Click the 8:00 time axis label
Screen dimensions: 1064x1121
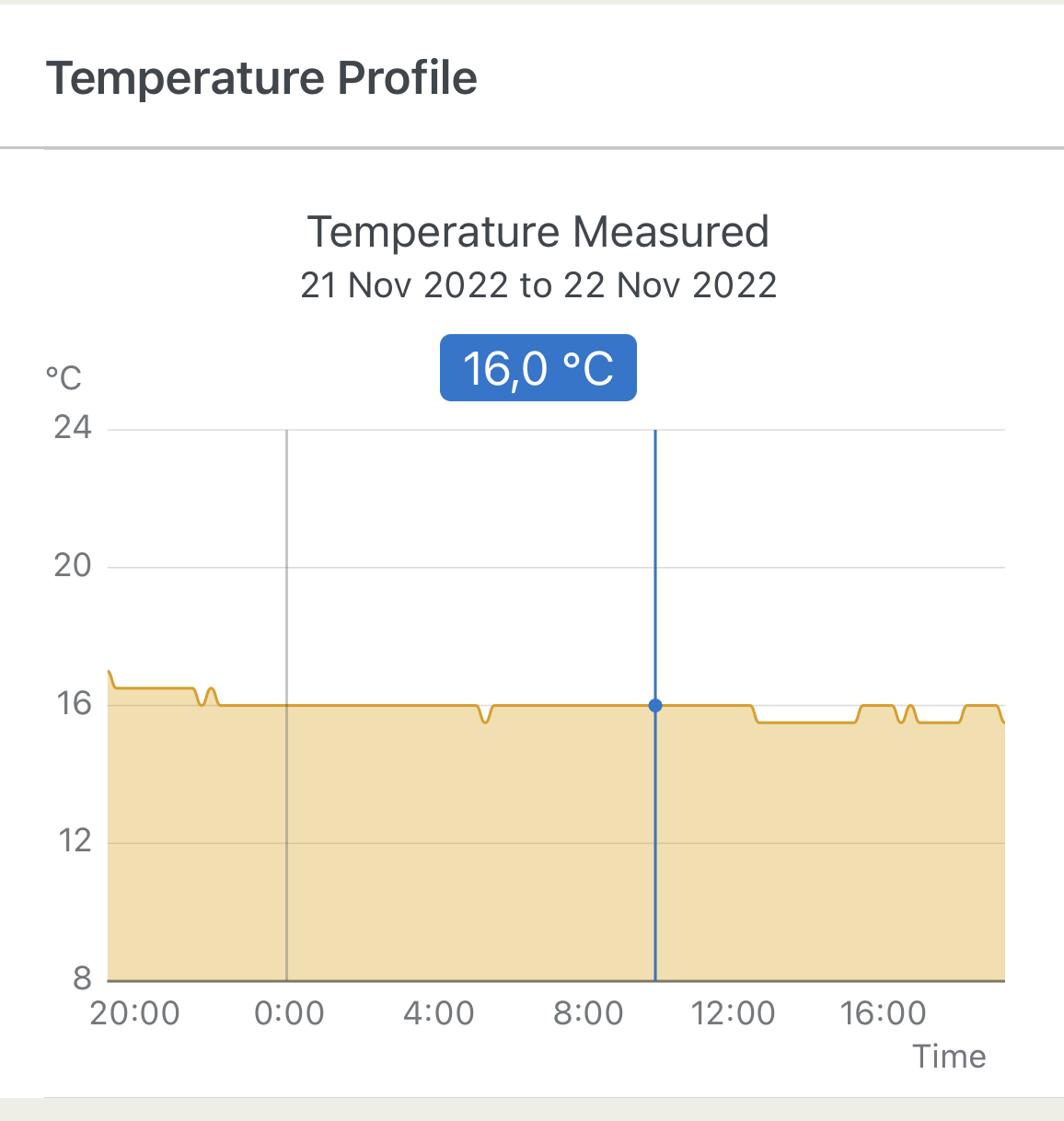(588, 1013)
